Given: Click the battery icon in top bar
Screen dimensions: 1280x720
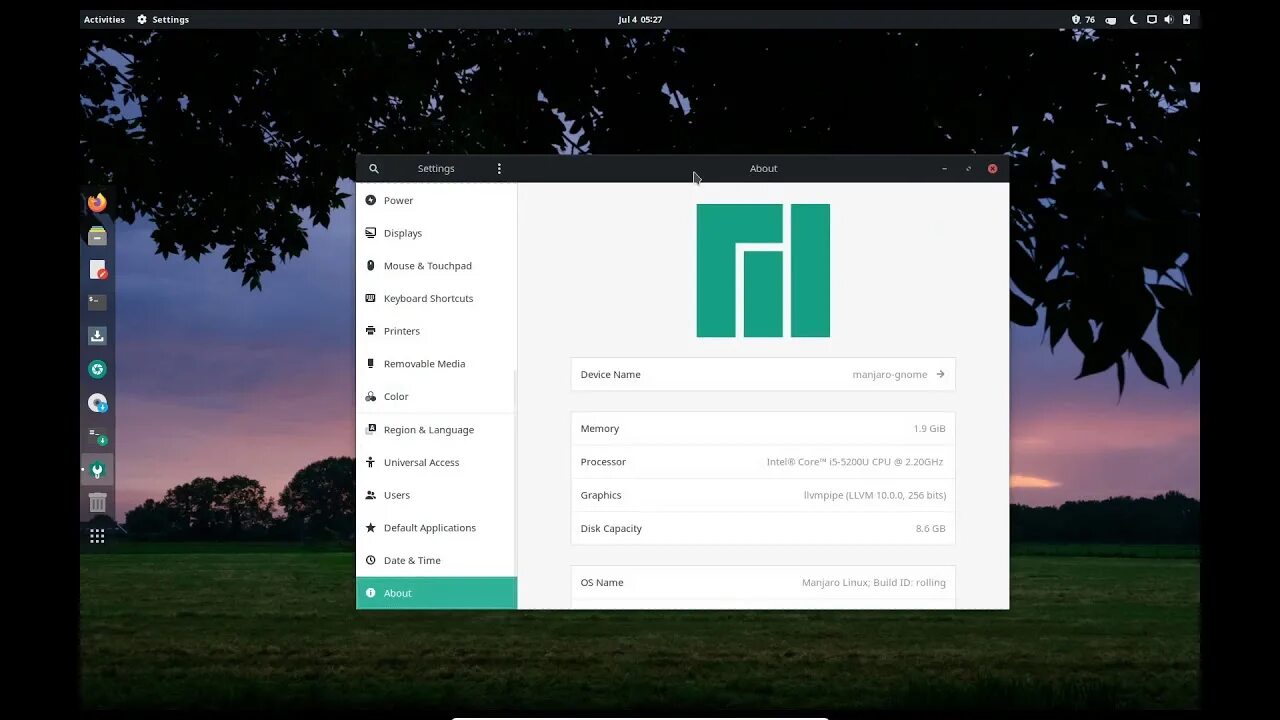Looking at the screenshot, I should (1187, 19).
